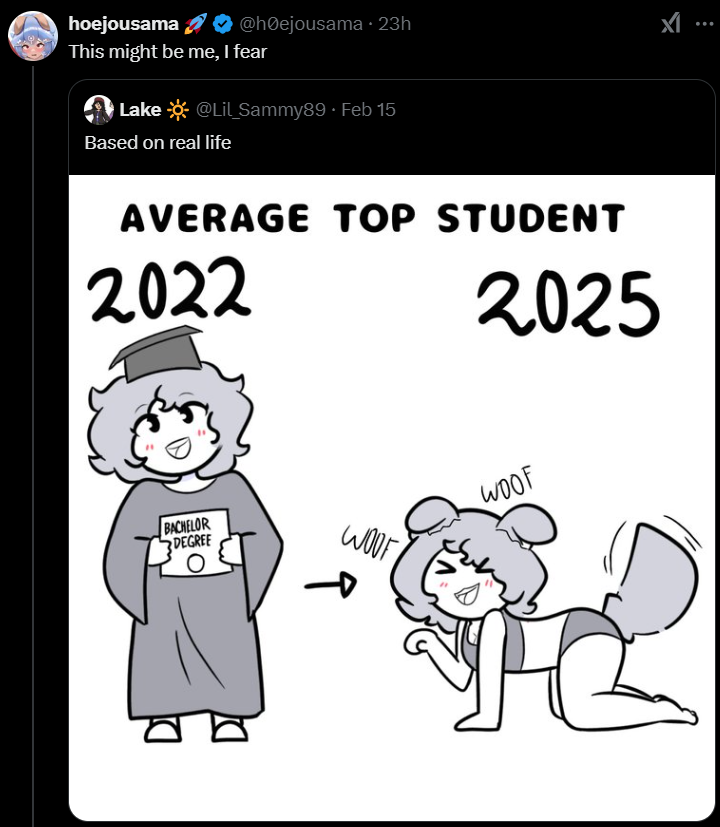Click the "AVERAGE TOP STUDENT" comic title
The height and width of the screenshot is (827, 720).
pos(372,218)
